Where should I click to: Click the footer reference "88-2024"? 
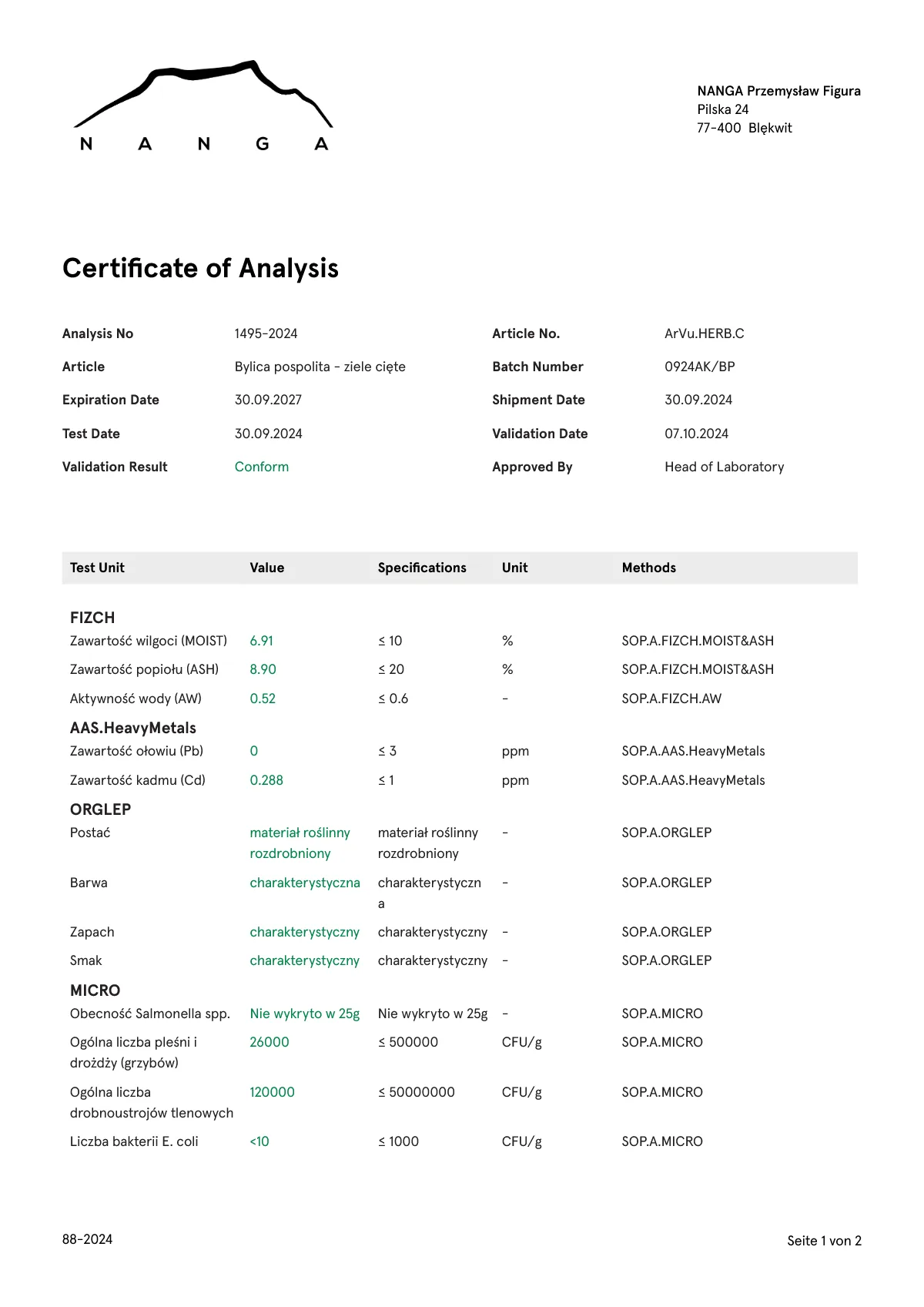[87, 1239]
